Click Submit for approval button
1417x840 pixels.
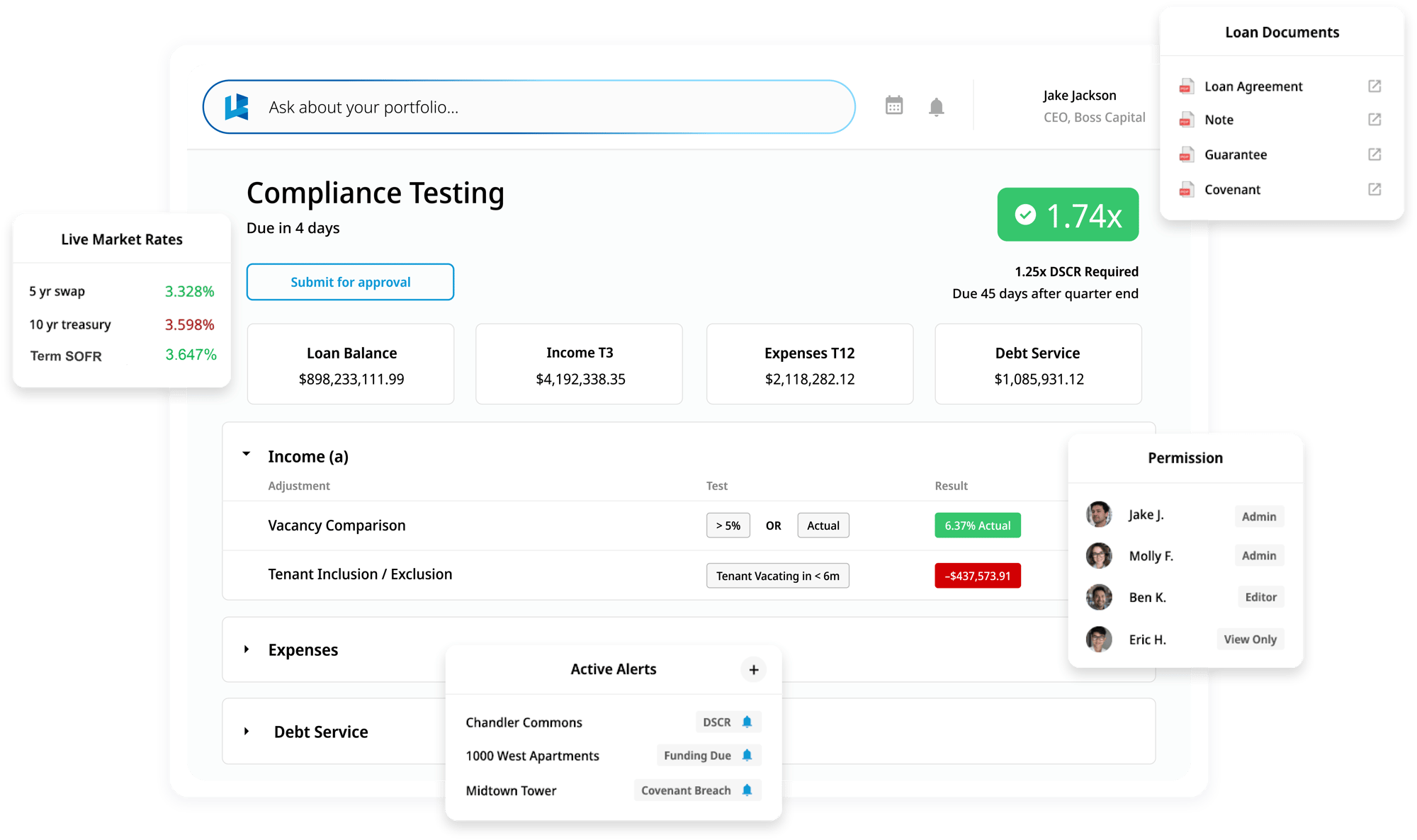350,282
